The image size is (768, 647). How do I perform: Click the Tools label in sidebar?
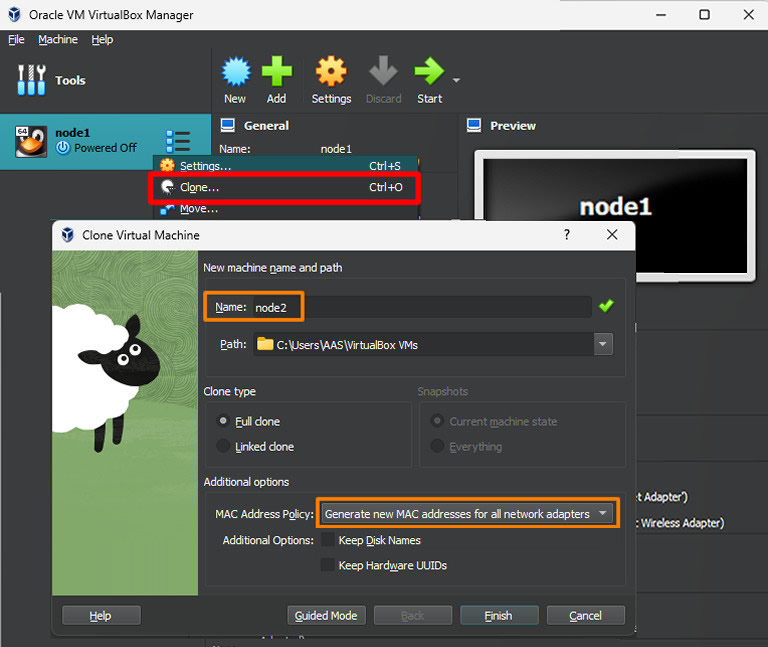coord(71,80)
